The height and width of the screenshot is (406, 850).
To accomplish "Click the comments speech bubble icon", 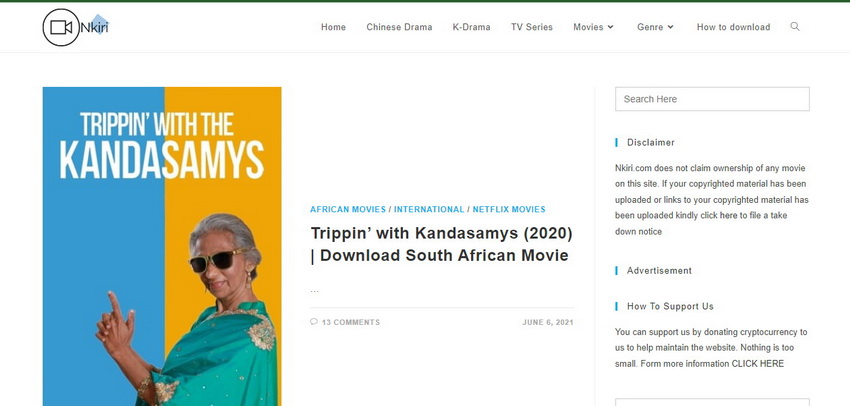I will click(x=314, y=322).
